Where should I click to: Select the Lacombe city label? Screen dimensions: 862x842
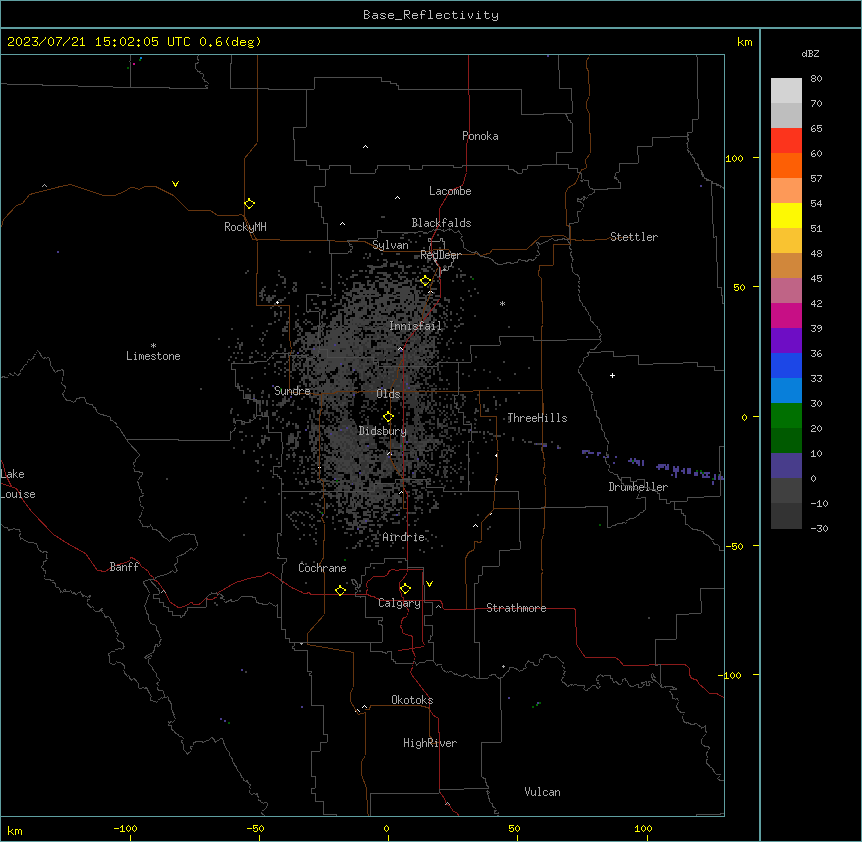click(x=450, y=191)
